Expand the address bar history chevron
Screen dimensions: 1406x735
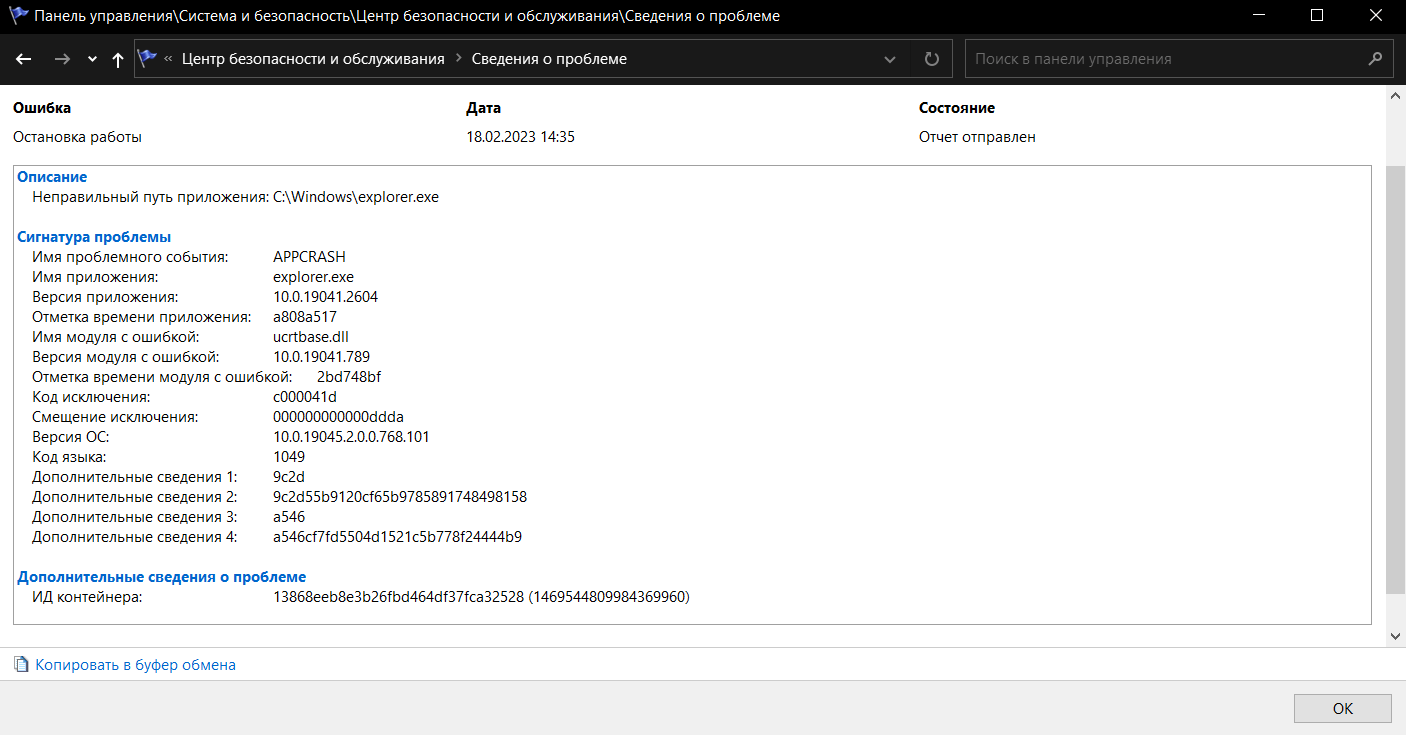click(890, 59)
